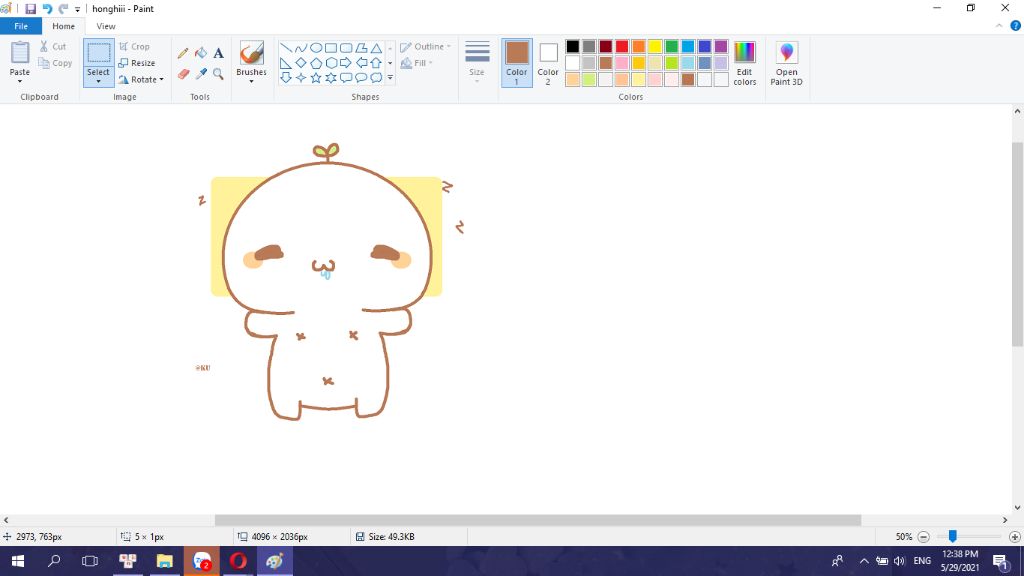Pick the yellow color swatch
1024x576 pixels.
tap(655, 46)
